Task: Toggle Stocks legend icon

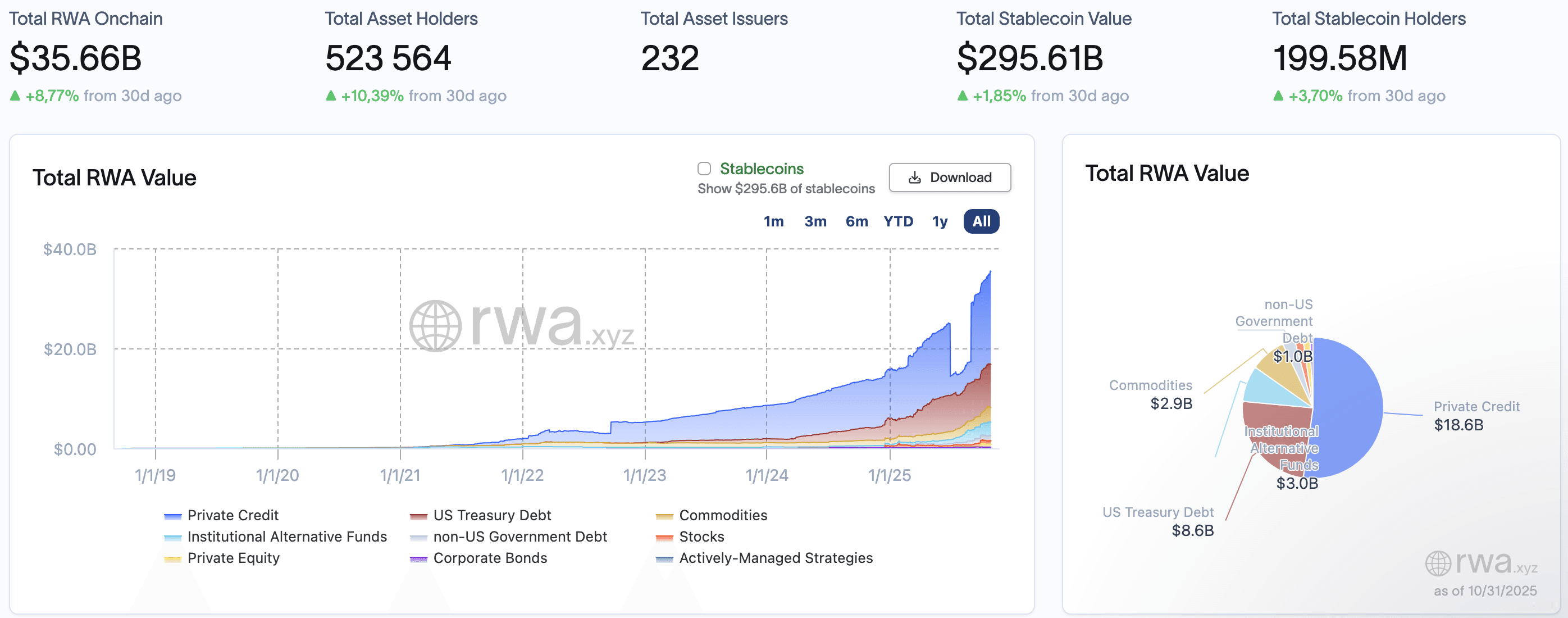Action: 664,538
